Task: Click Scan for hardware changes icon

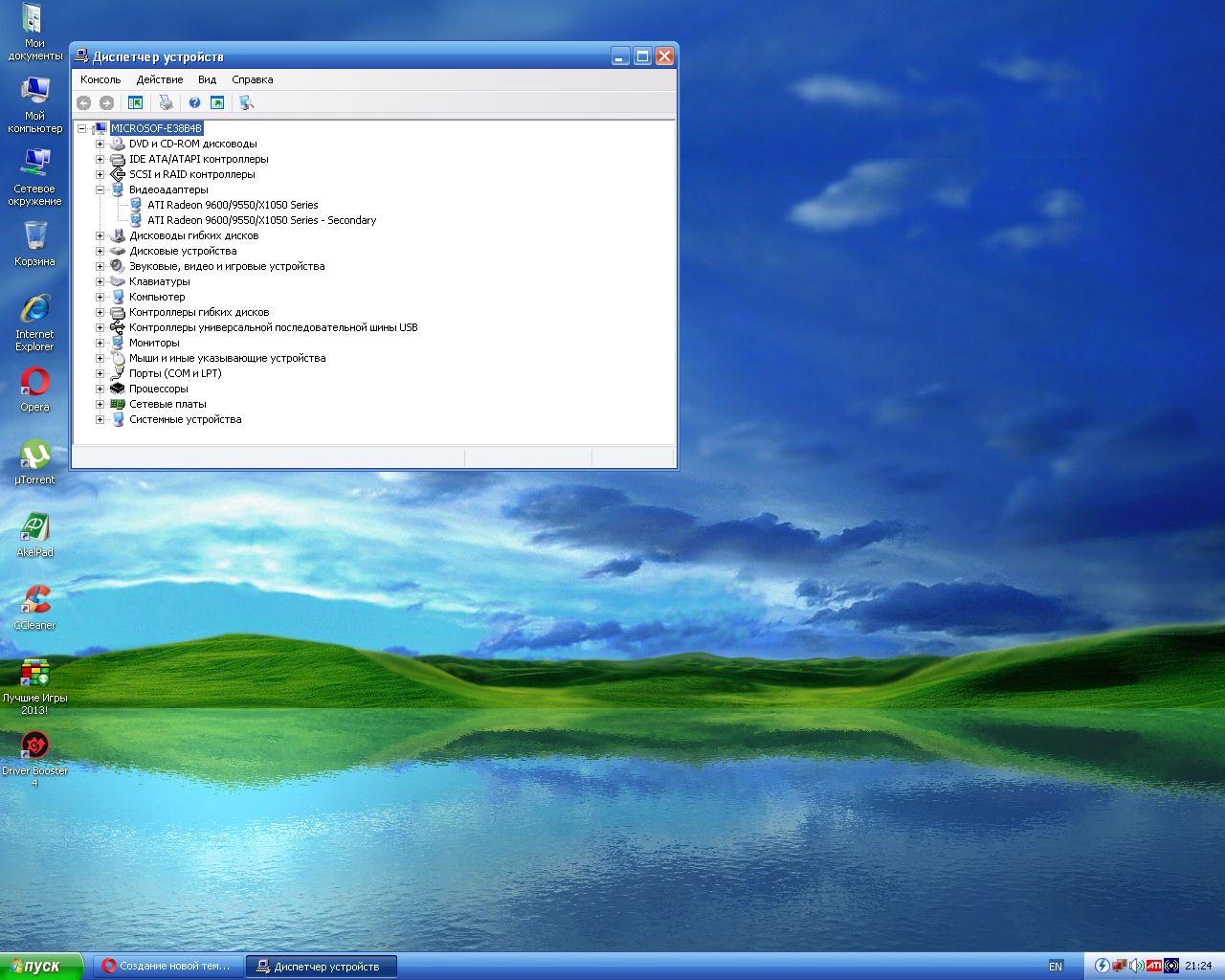Action: (x=246, y=102)
